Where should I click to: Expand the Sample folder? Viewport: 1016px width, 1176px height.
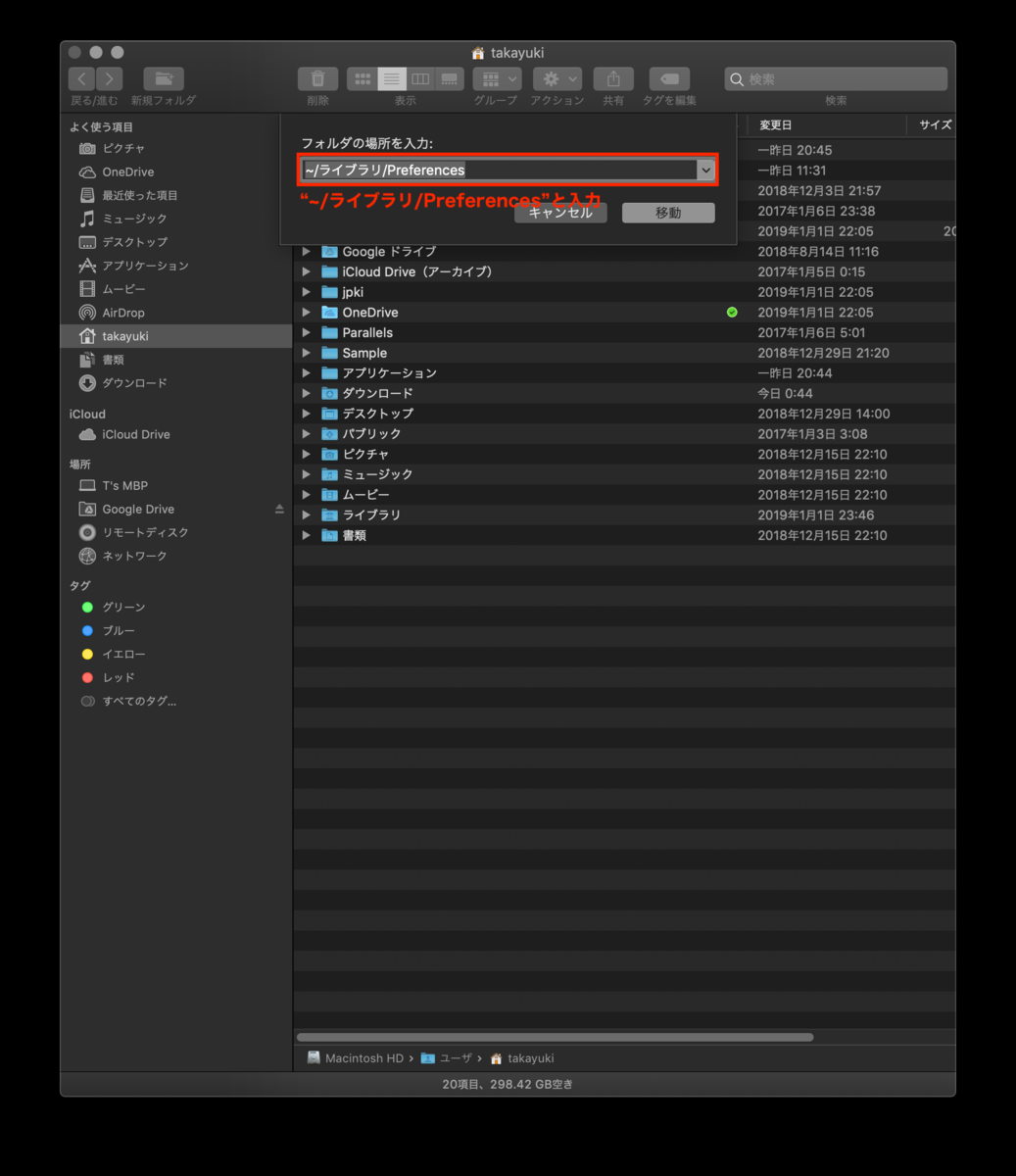click(x=306, y=353)
